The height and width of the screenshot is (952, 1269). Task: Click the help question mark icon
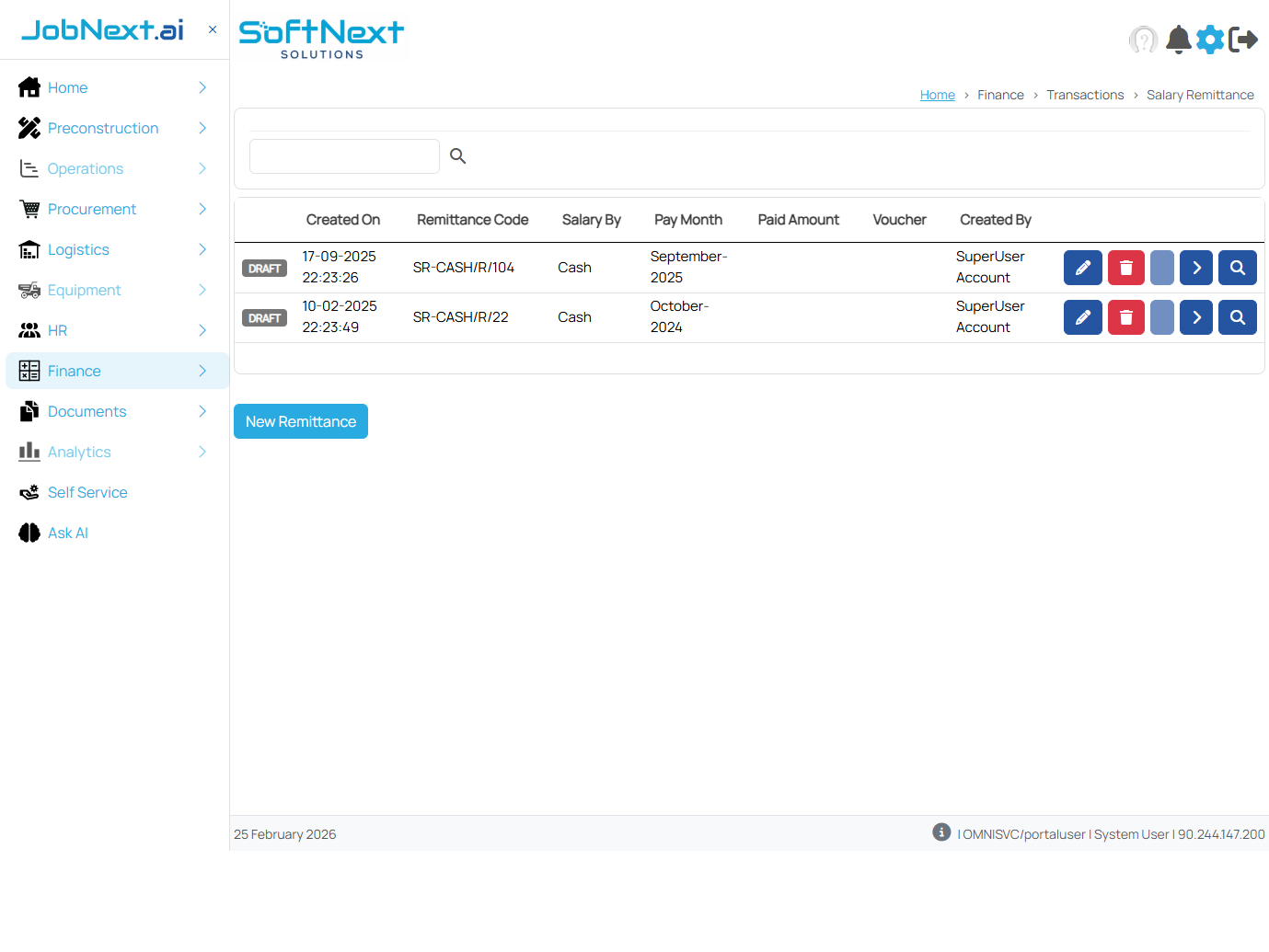(x=1143, y=40)
